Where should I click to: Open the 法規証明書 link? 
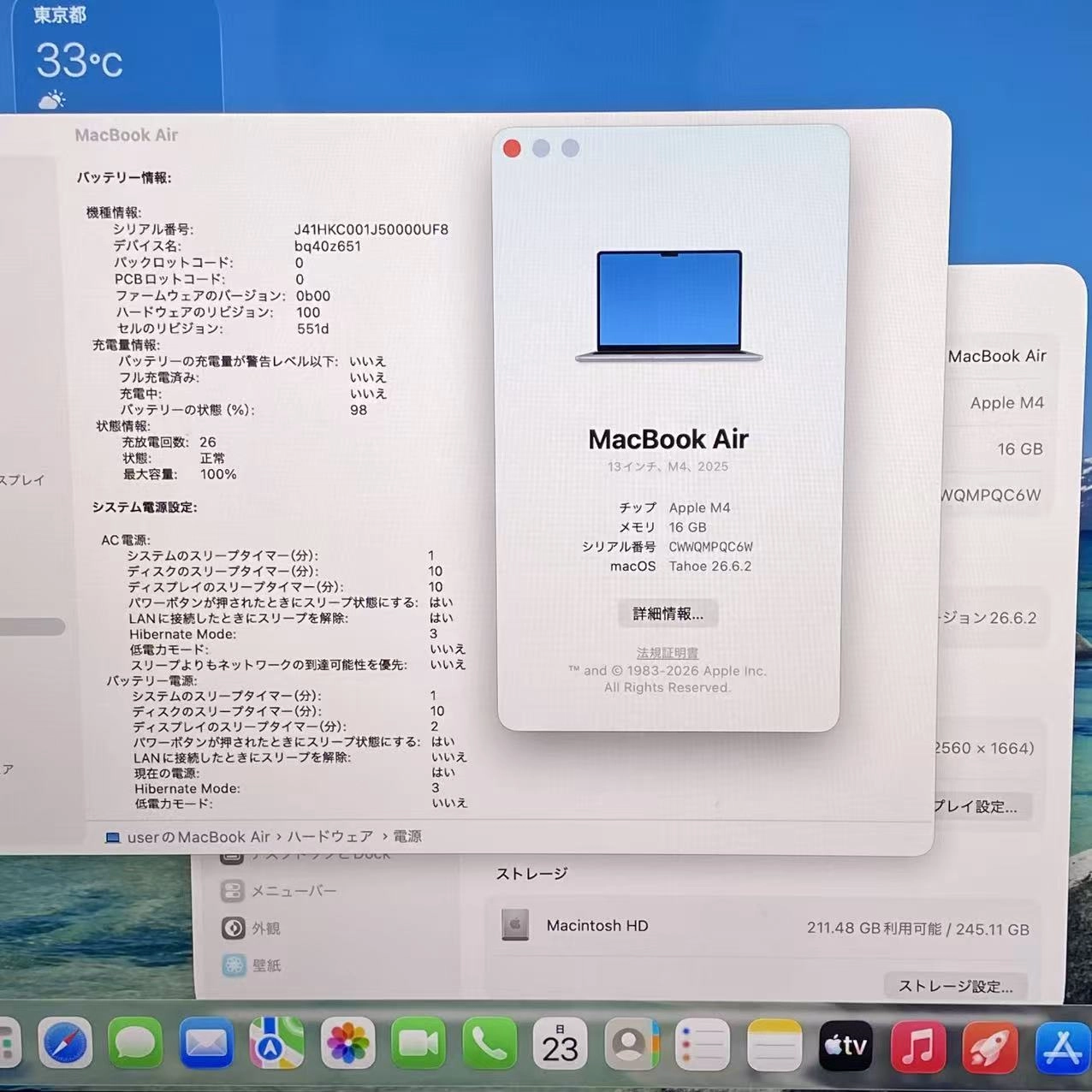[668, 653]
